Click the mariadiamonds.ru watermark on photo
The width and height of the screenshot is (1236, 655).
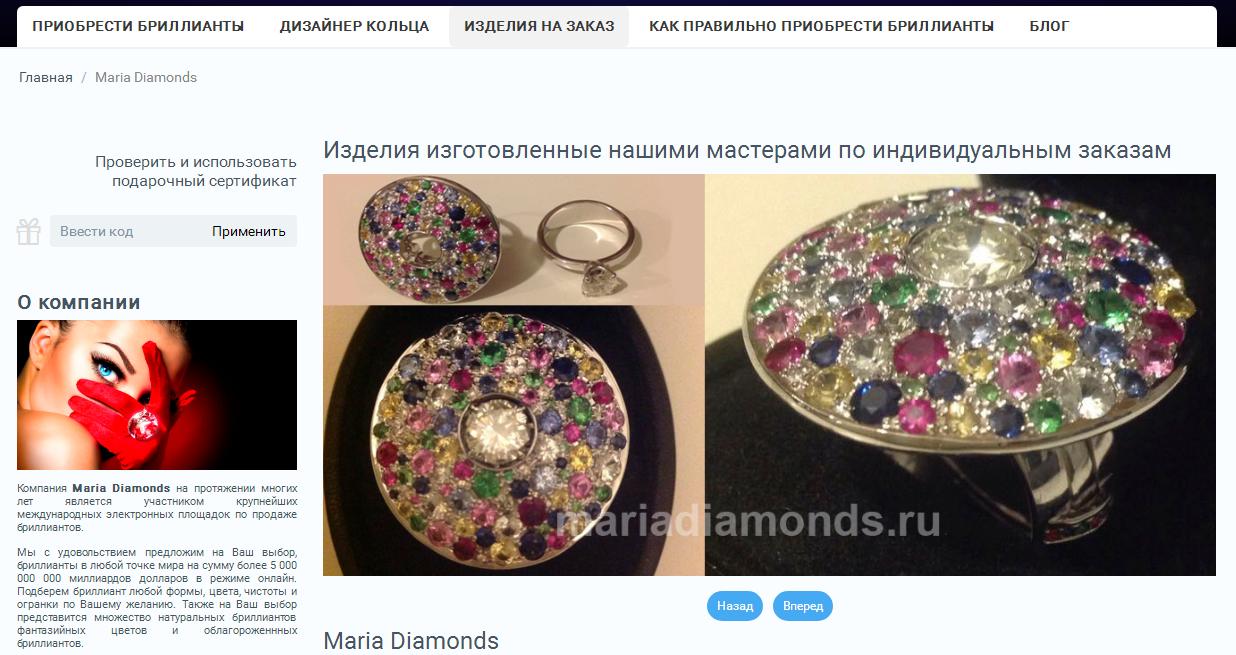(x=749, y=520)
